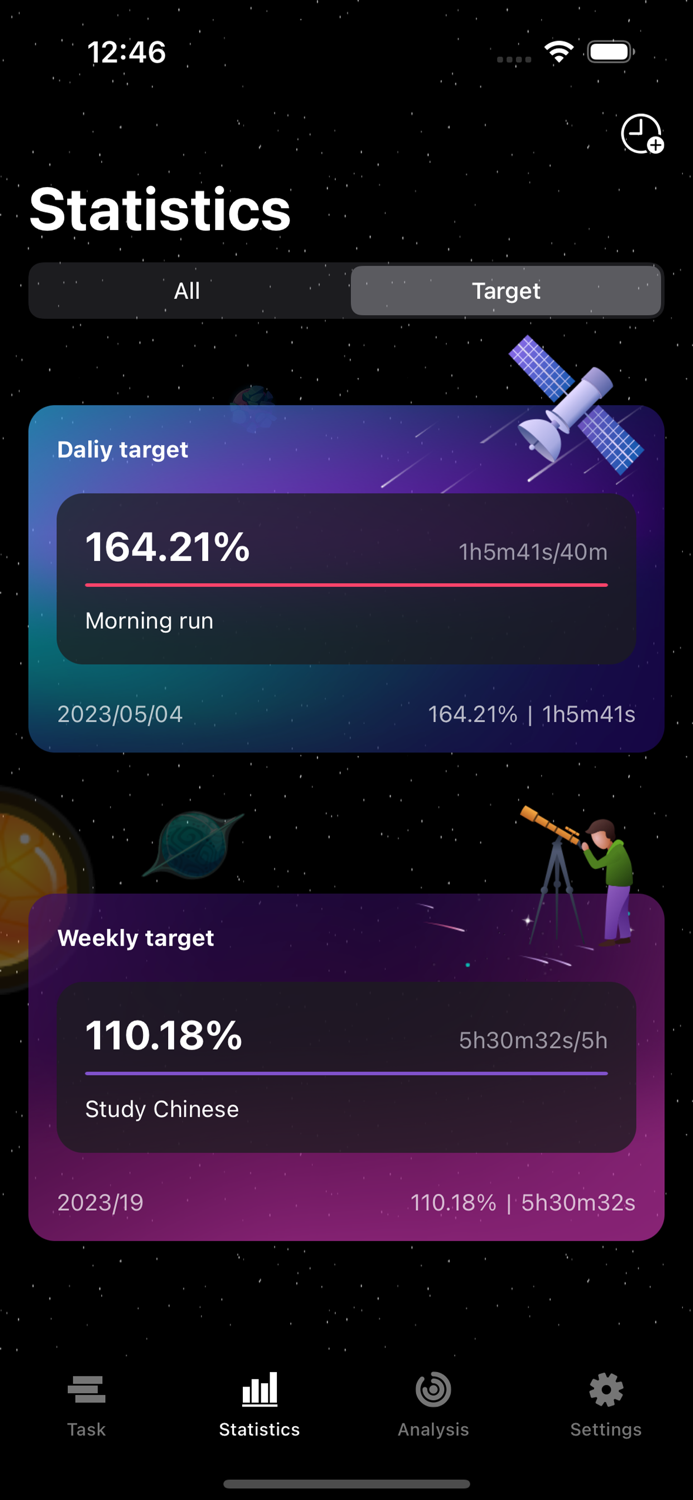Tap the battery indicator icon
Image resolution: width=693 pixels, height=1500 pixels.
[x=611, y=51]
